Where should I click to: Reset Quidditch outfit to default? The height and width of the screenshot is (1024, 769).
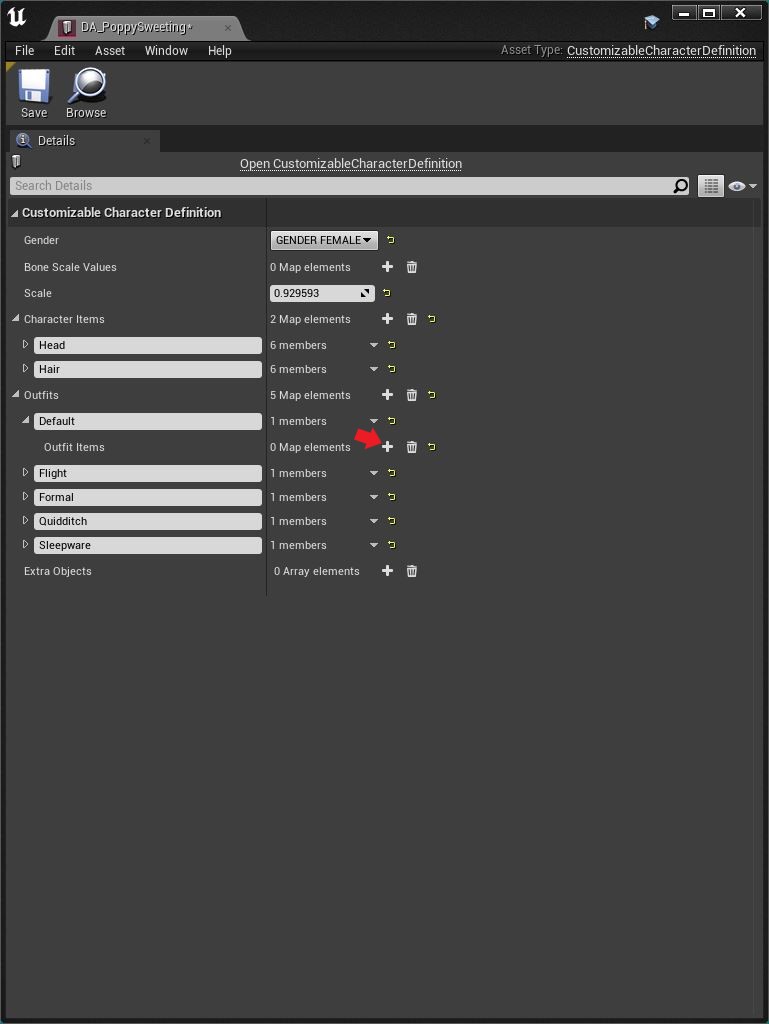coord(392,520)
